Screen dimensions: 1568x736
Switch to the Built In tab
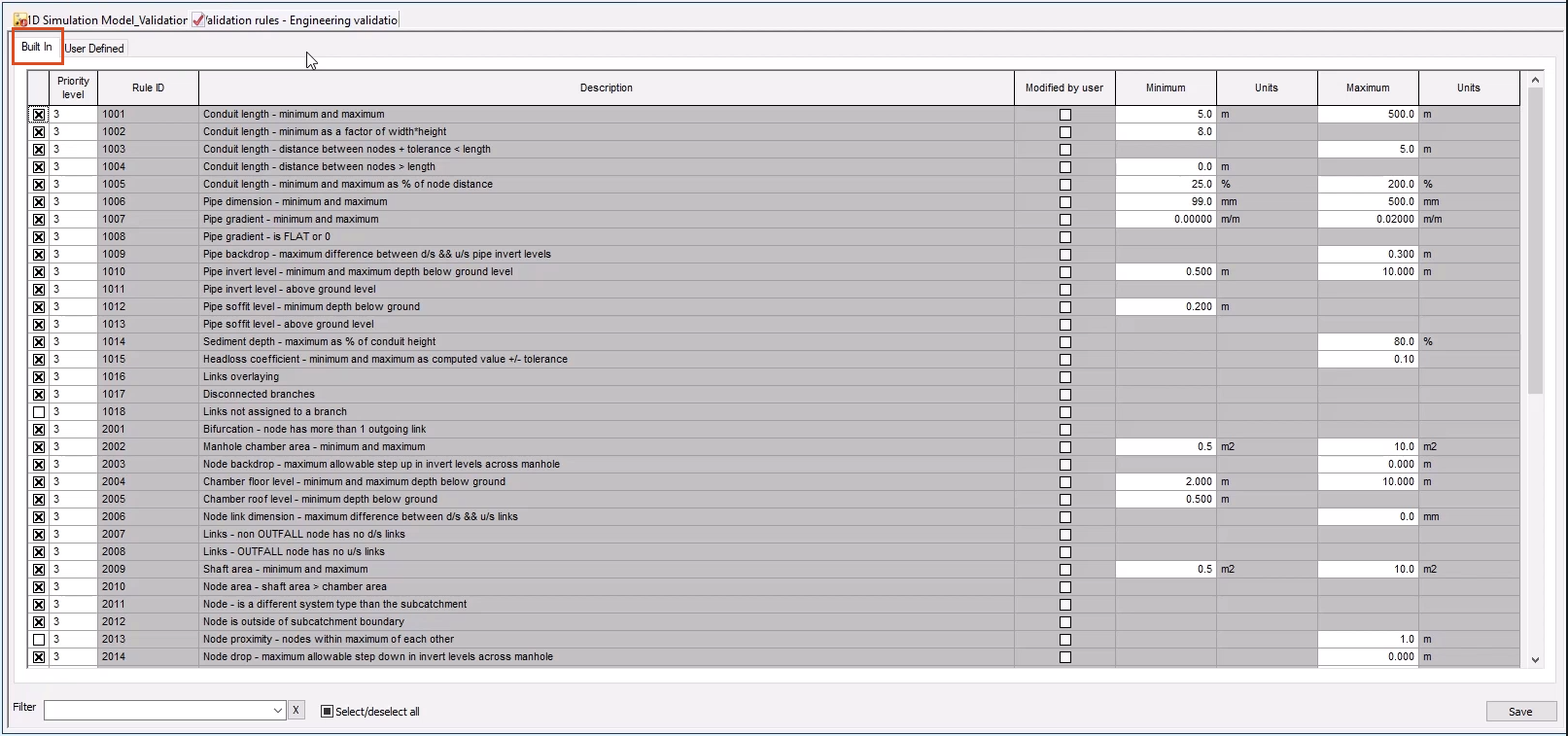coord(37,47)
